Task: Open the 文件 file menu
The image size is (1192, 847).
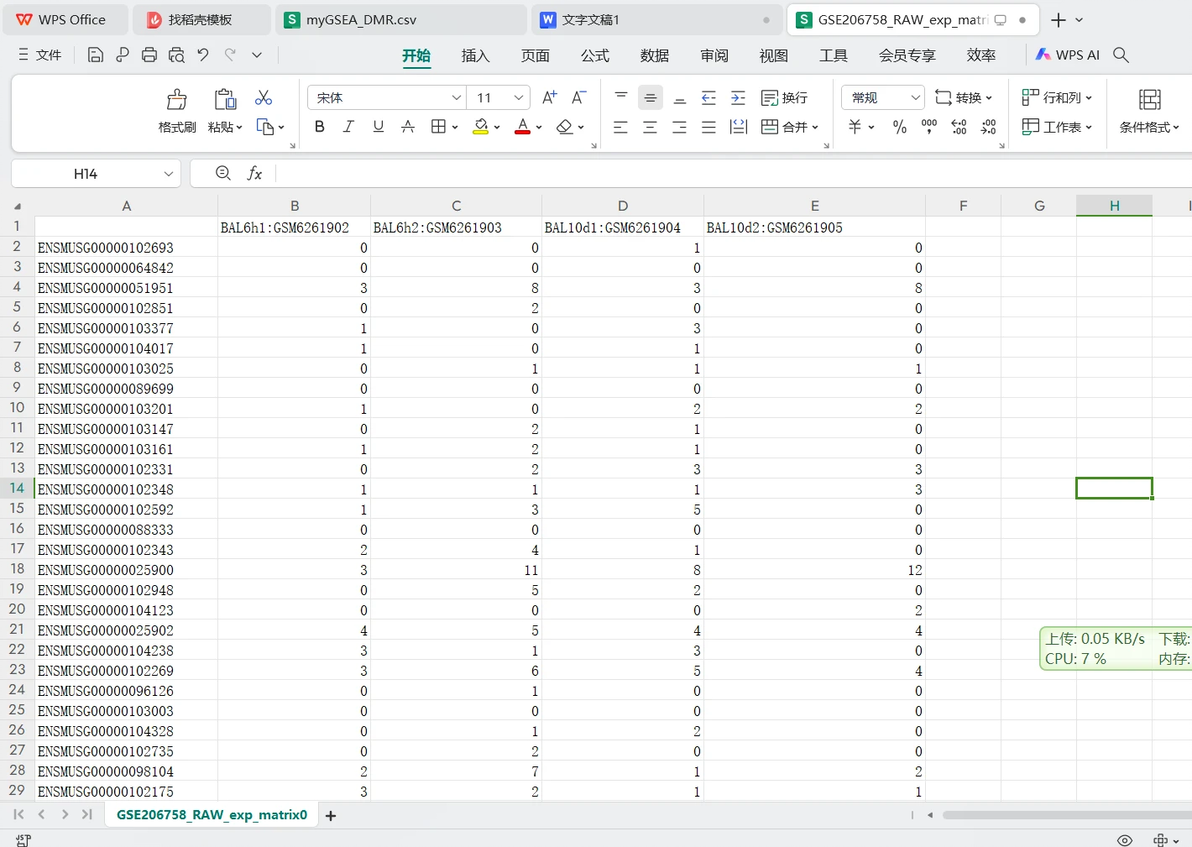Action: 40,55
